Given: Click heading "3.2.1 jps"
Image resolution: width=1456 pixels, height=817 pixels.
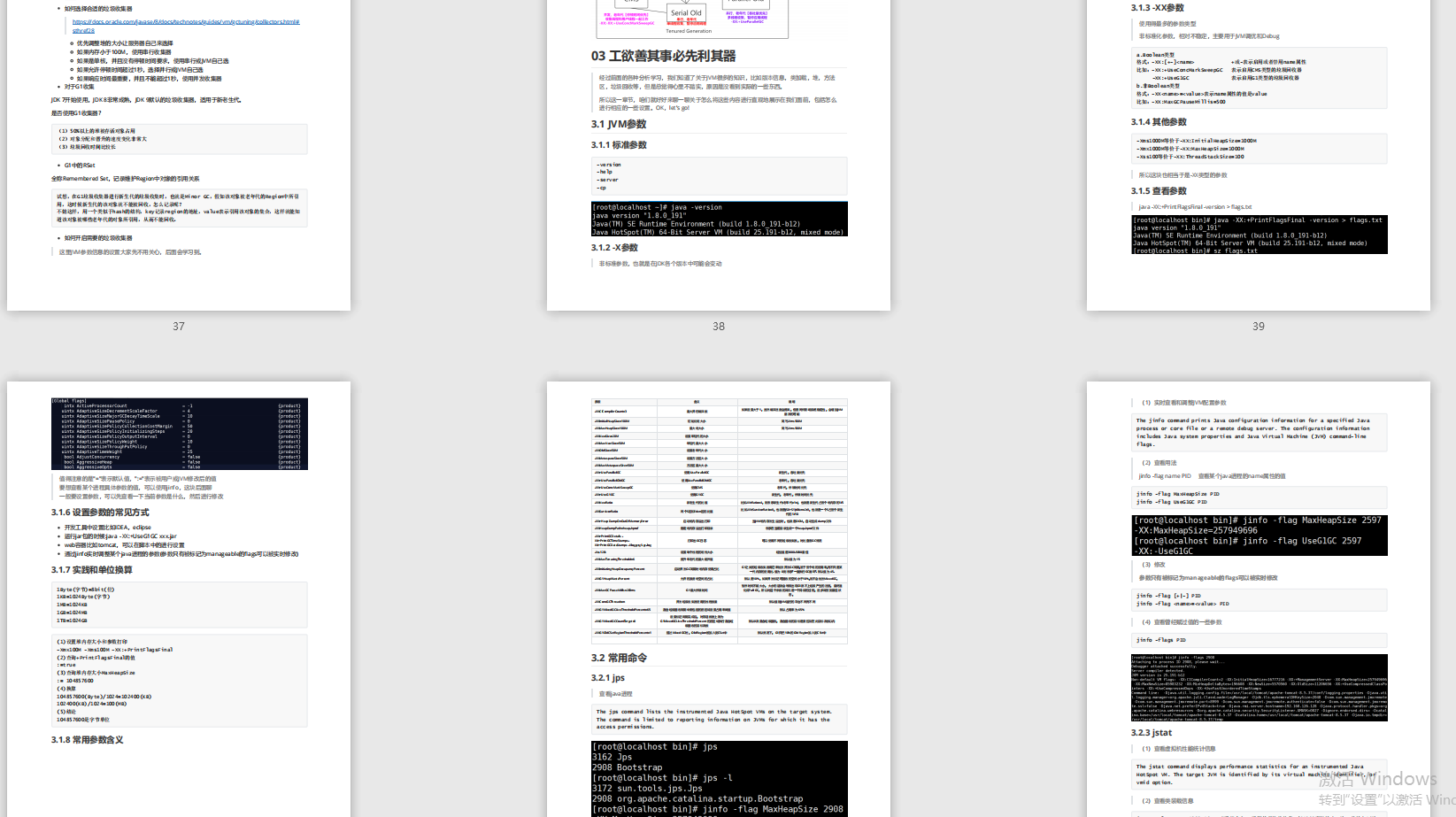Looking at the screenshot, I should click(608, 678).
